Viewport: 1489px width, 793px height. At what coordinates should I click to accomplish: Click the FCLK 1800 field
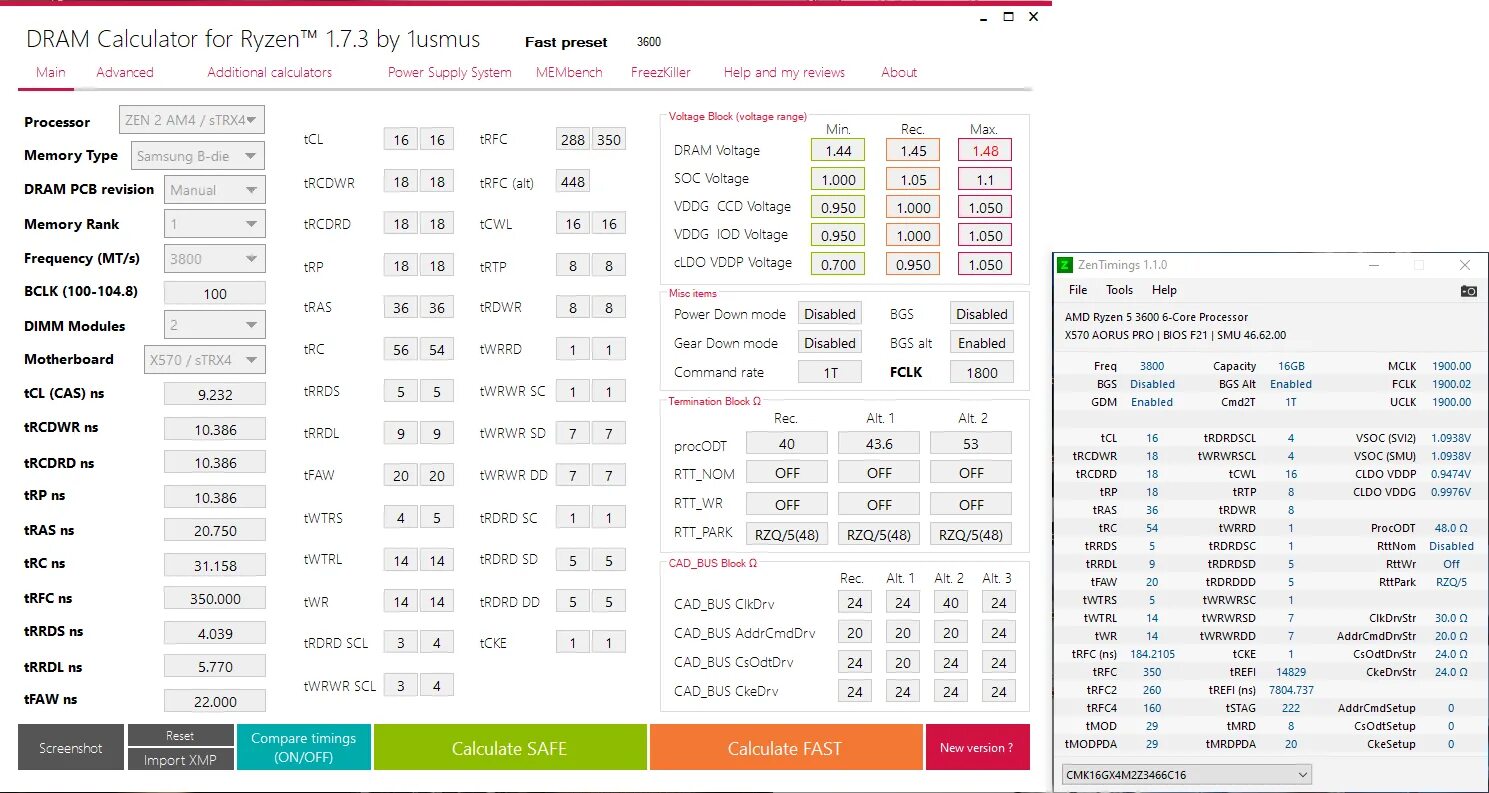(982, 372)
